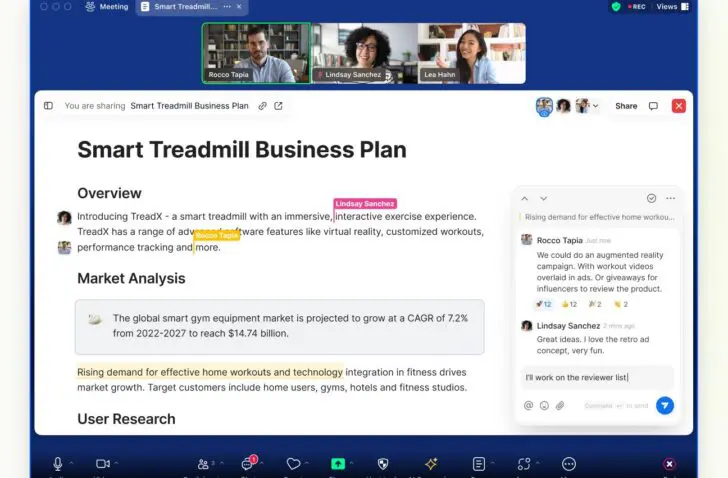Click the Overview heading
The width and height of the screenshot is (728, 478).
(x=109, y=193)
